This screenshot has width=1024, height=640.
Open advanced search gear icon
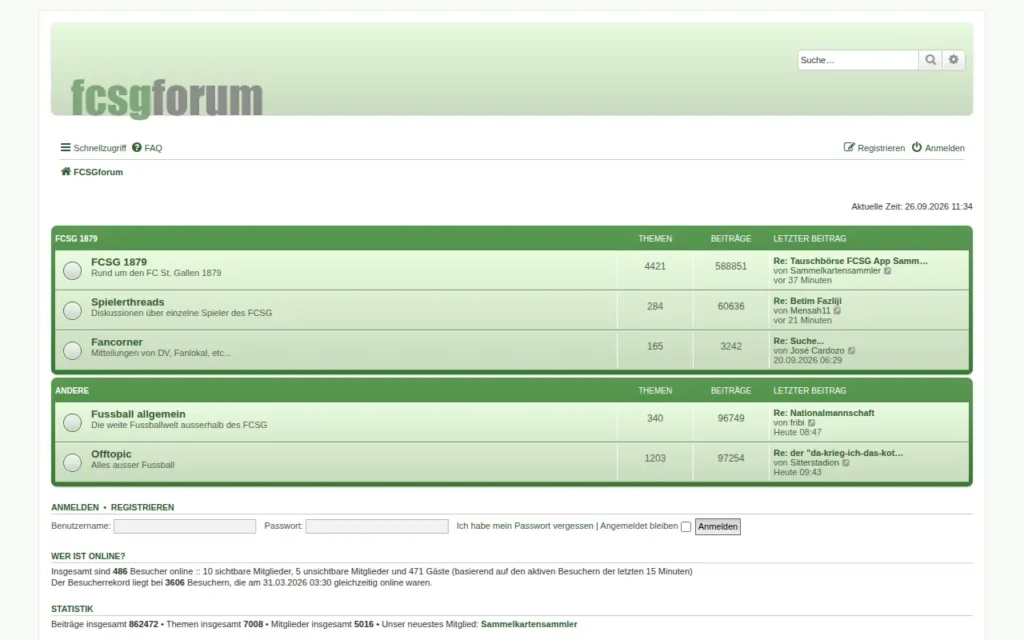tap(953, 60)
